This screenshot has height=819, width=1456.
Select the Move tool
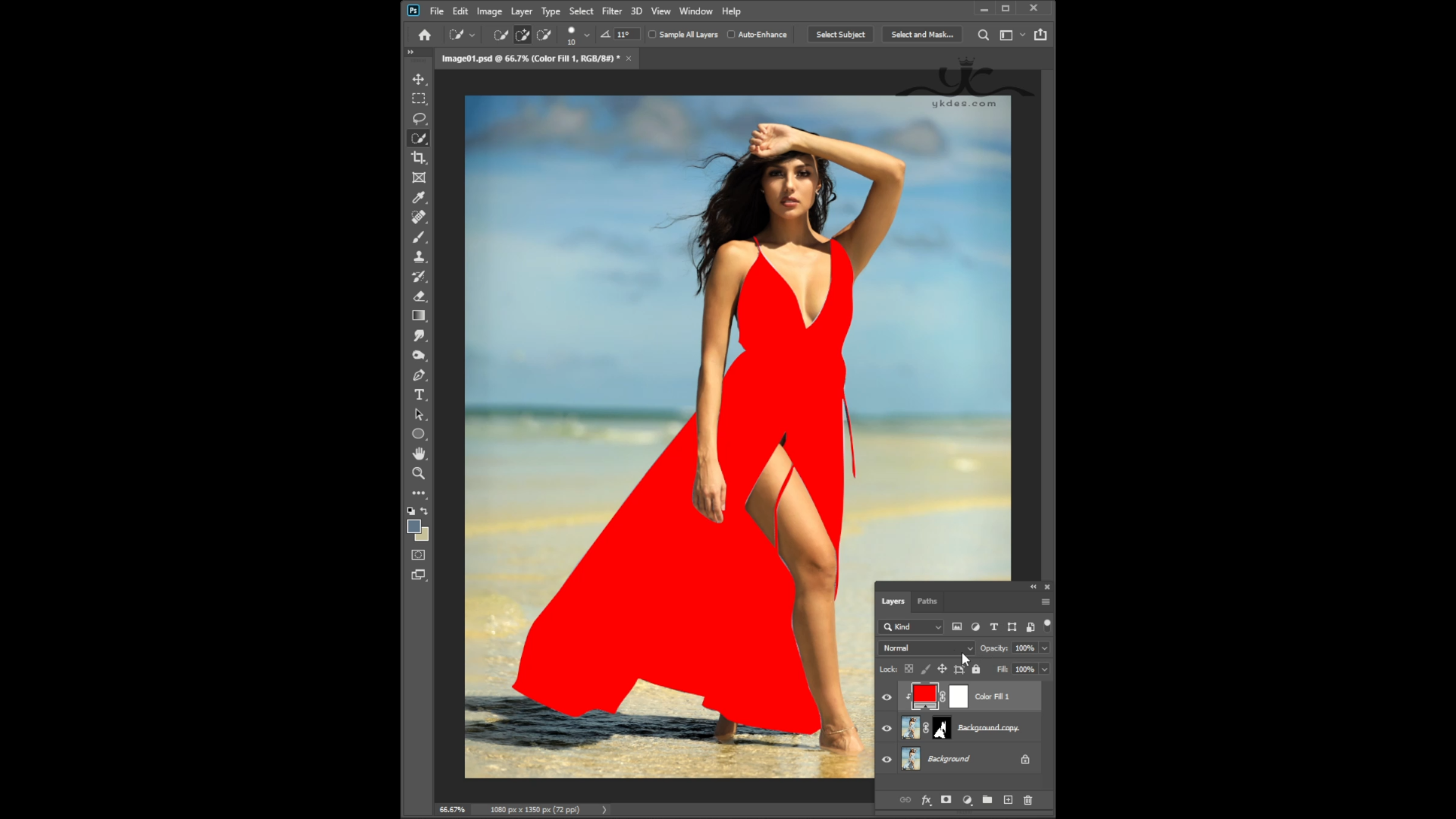(418, 79)
